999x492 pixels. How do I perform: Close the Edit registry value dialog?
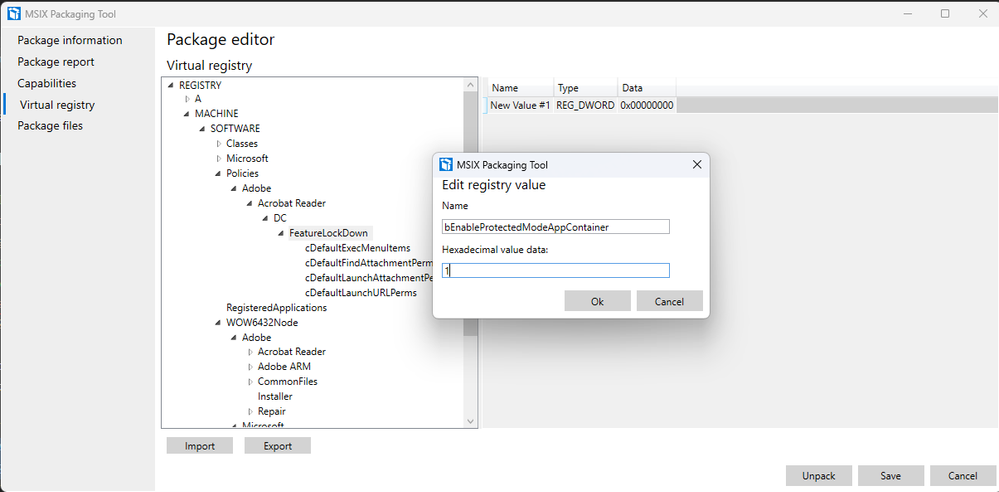coord(697,165)
